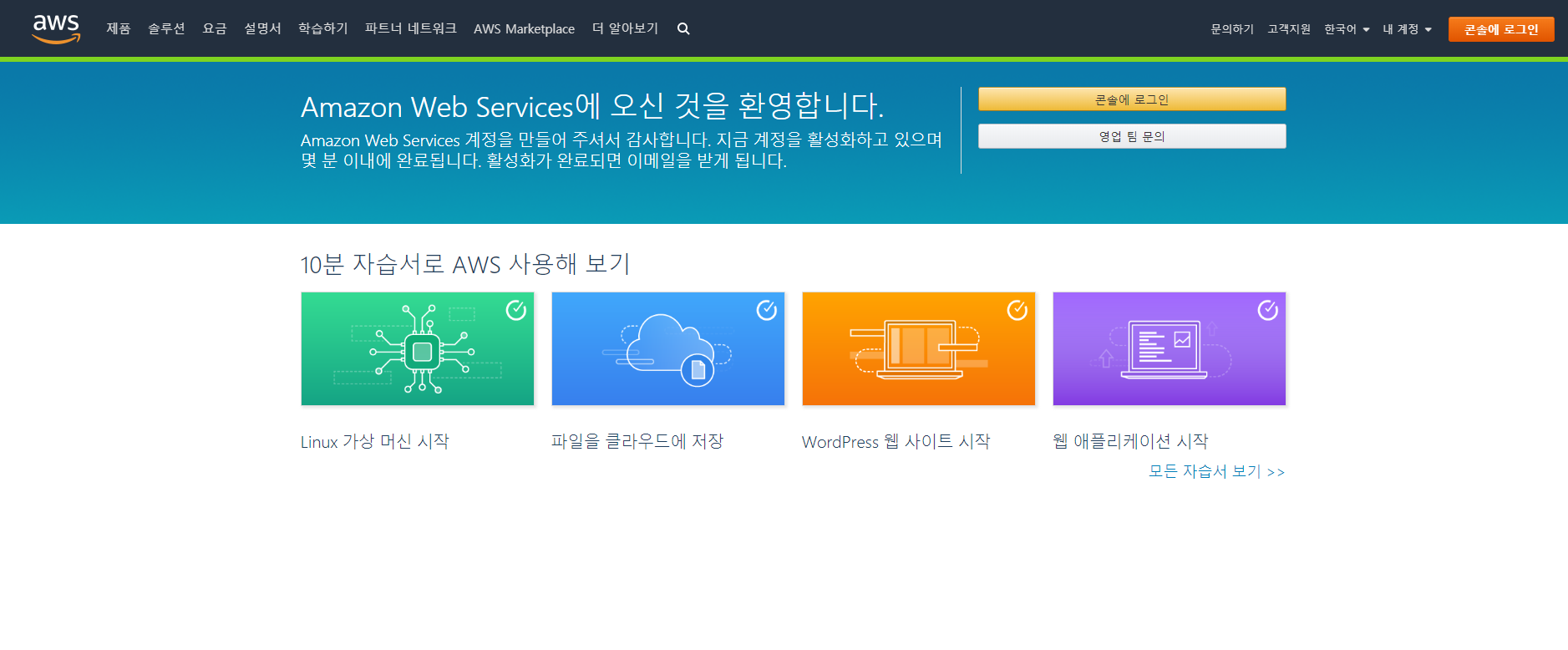
Task: Expand the 한국어 language dropdown
Action: click(x=1347, y=29)
